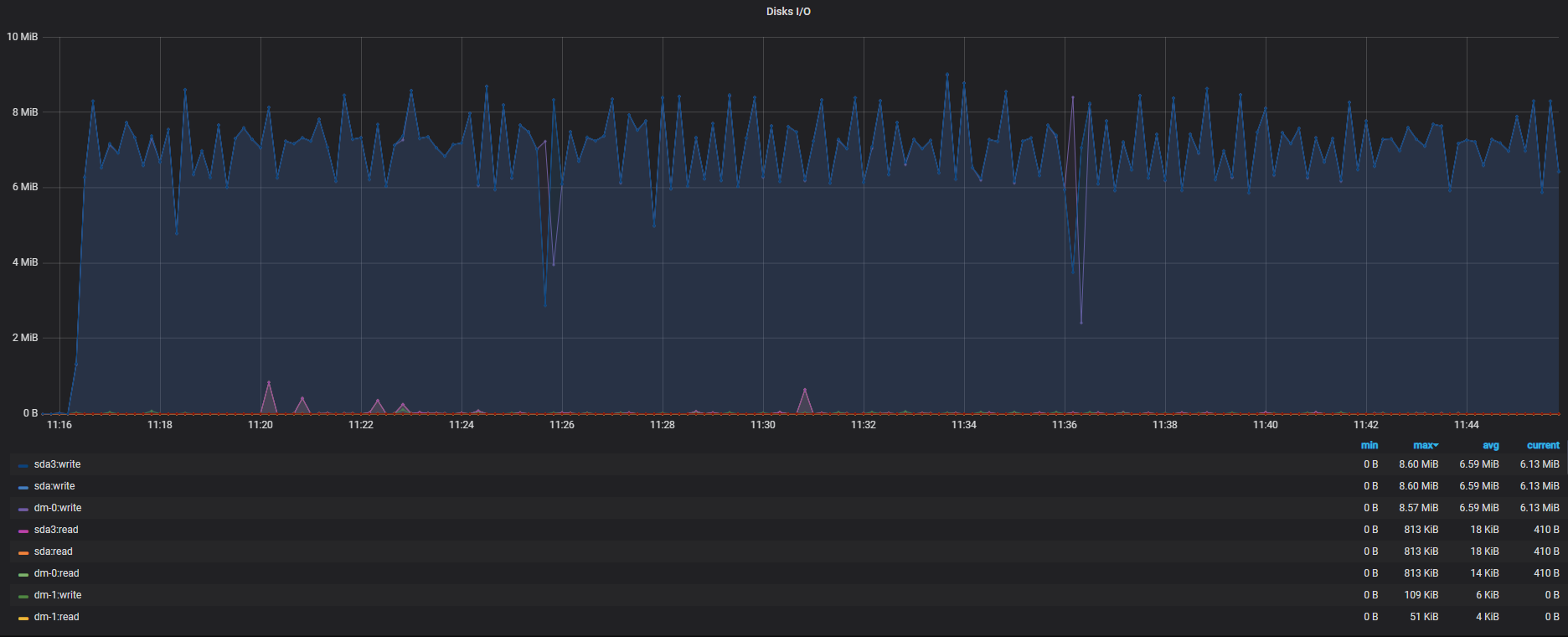This screenshot has width=1568, height=637.
Task: Sort legend by min column header
Action: tap(1369, 445)
